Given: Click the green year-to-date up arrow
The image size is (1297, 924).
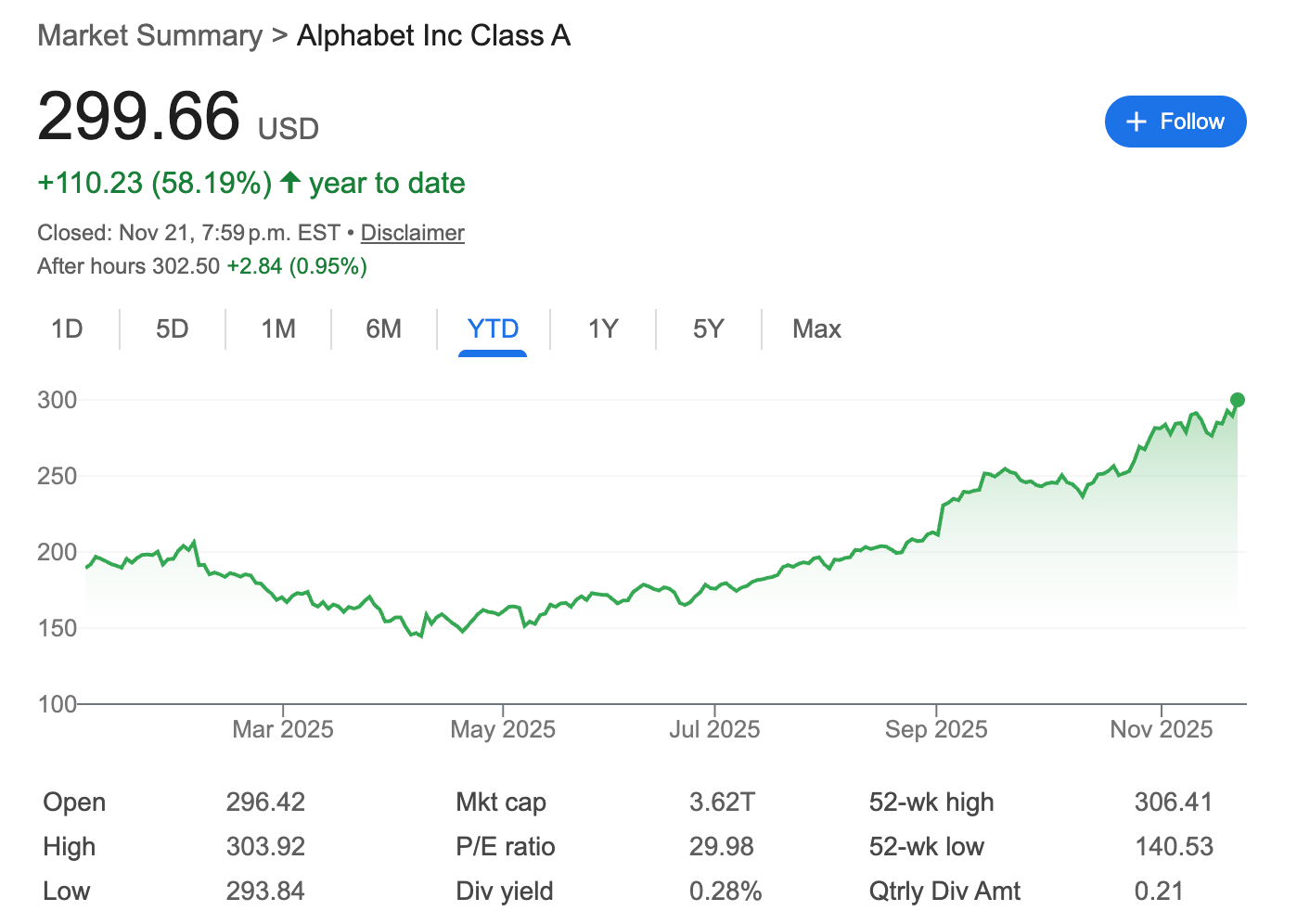Looking at the screenshot, I should coord(290,182).
